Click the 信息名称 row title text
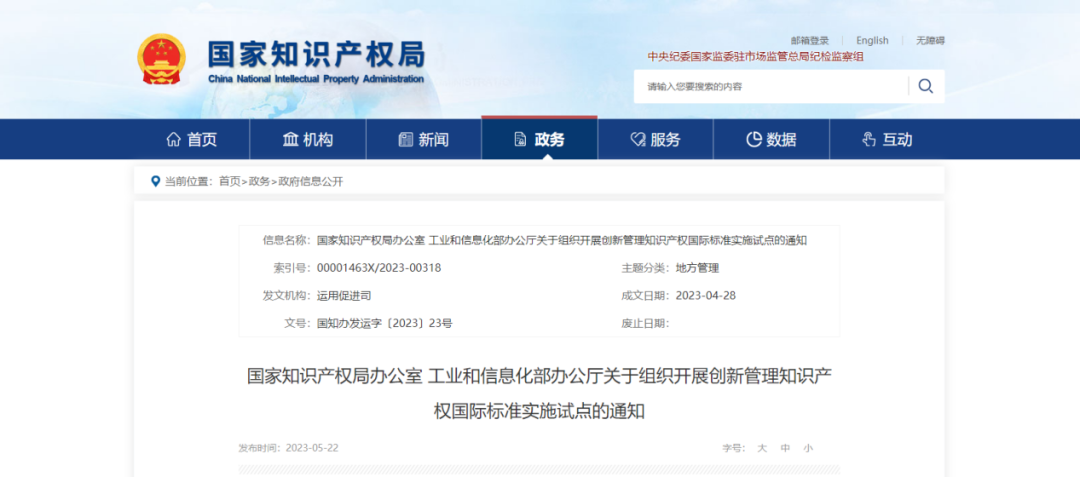Viewport: 1080px width, 477px height. (x=562, y=240)
